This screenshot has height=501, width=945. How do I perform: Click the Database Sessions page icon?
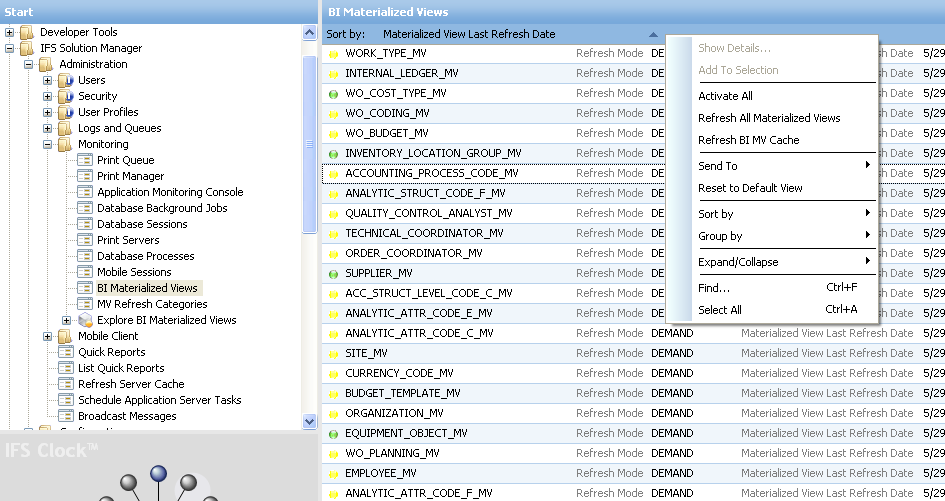pyautogui.click(x=85, y=224)
